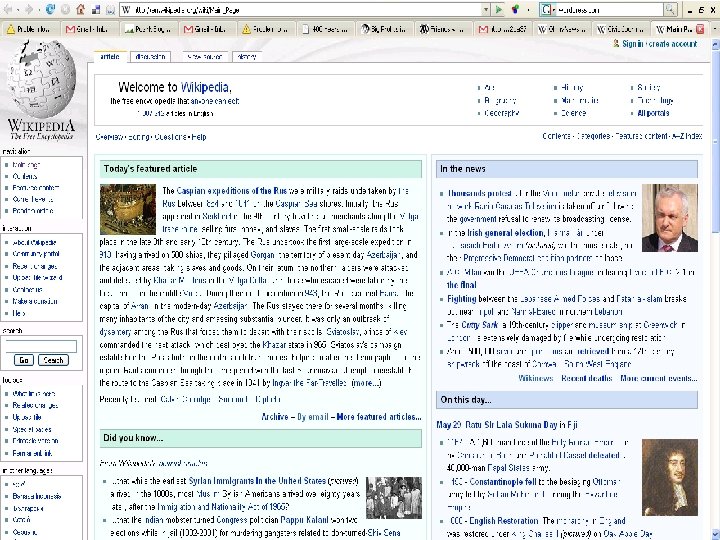Open the view source tab
The width and height of the screenshot is (720, 540).
204,56
